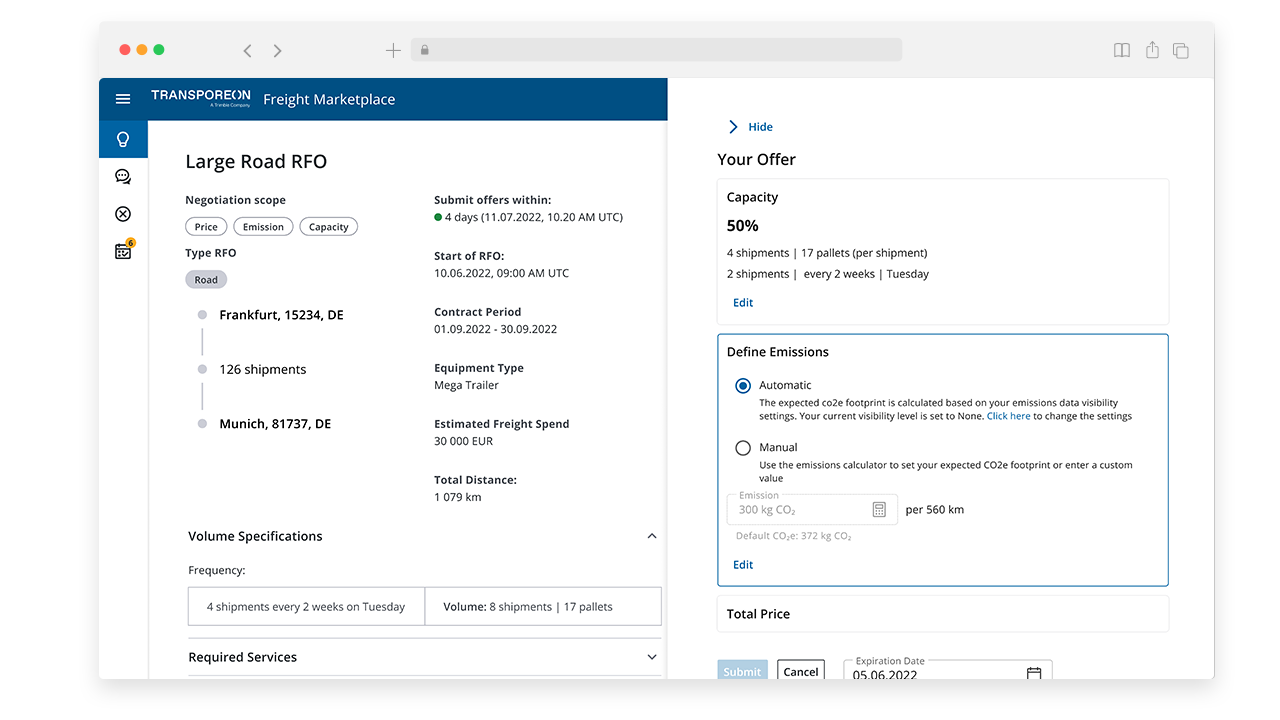Expand the Required Services section
The height and width of the screenshot is (720, 1280).
pos(652,657)
